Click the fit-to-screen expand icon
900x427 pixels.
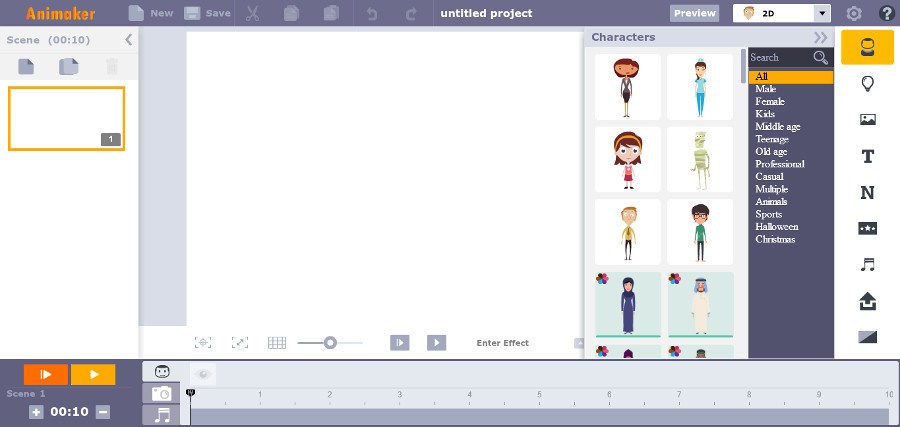(239, 343)
